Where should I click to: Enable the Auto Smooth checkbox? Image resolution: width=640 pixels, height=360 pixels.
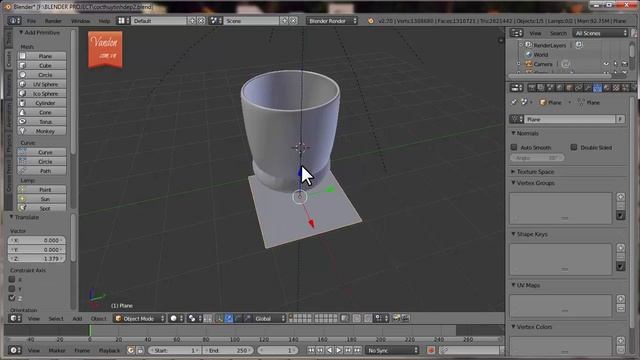click(x=514, y=147)
